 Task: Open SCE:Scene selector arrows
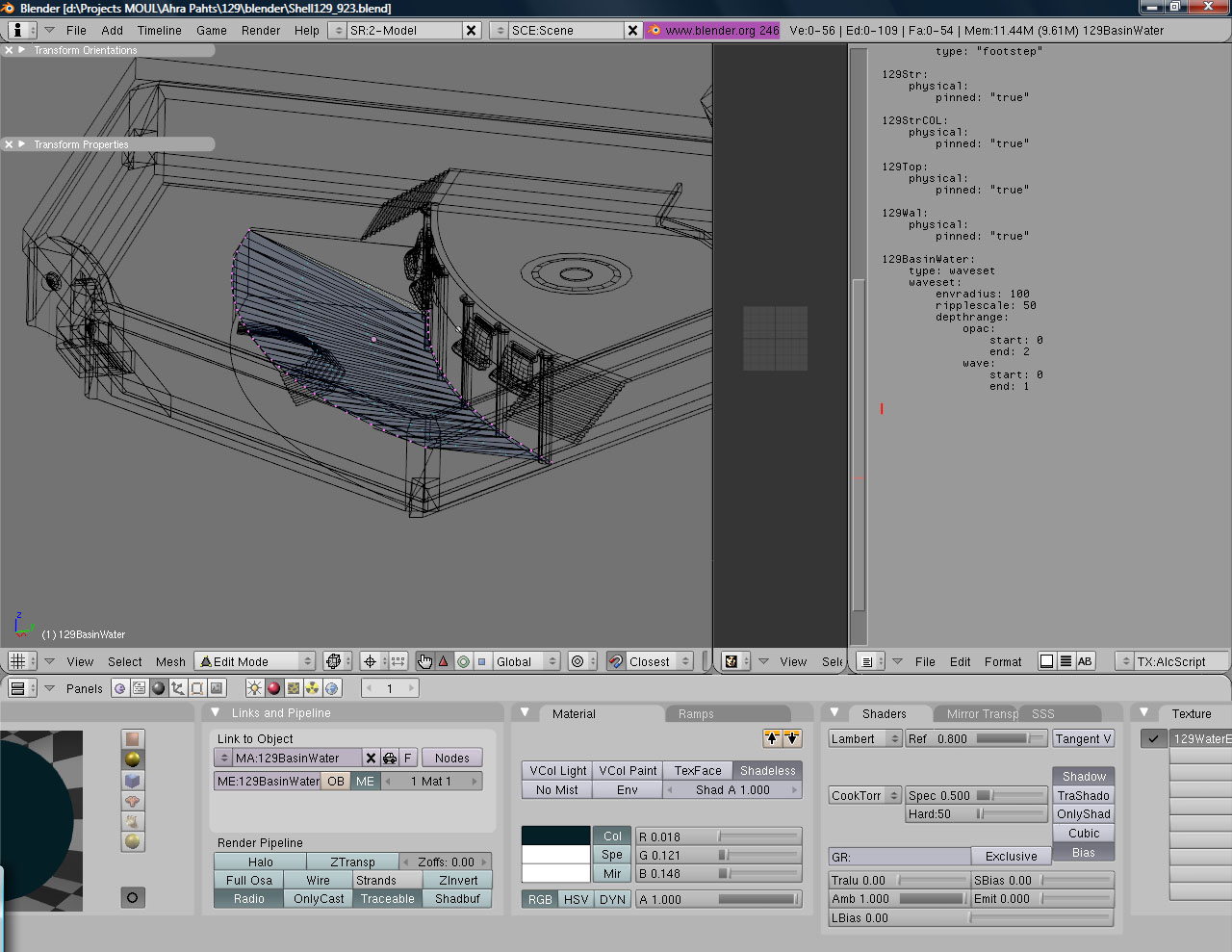[499, 30]
